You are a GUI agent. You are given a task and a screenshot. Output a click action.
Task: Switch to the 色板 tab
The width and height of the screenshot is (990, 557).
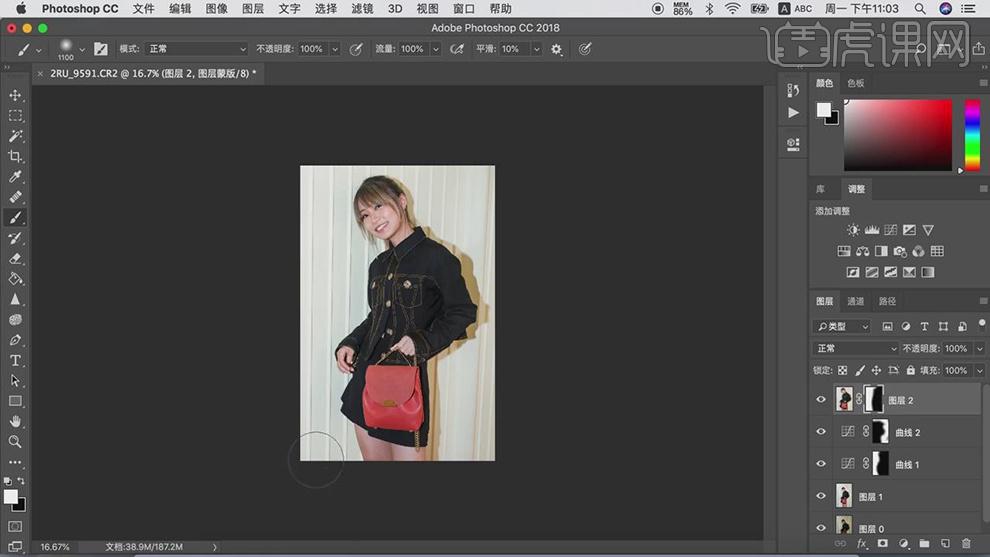pyautogui.click(x=856, y=83)
